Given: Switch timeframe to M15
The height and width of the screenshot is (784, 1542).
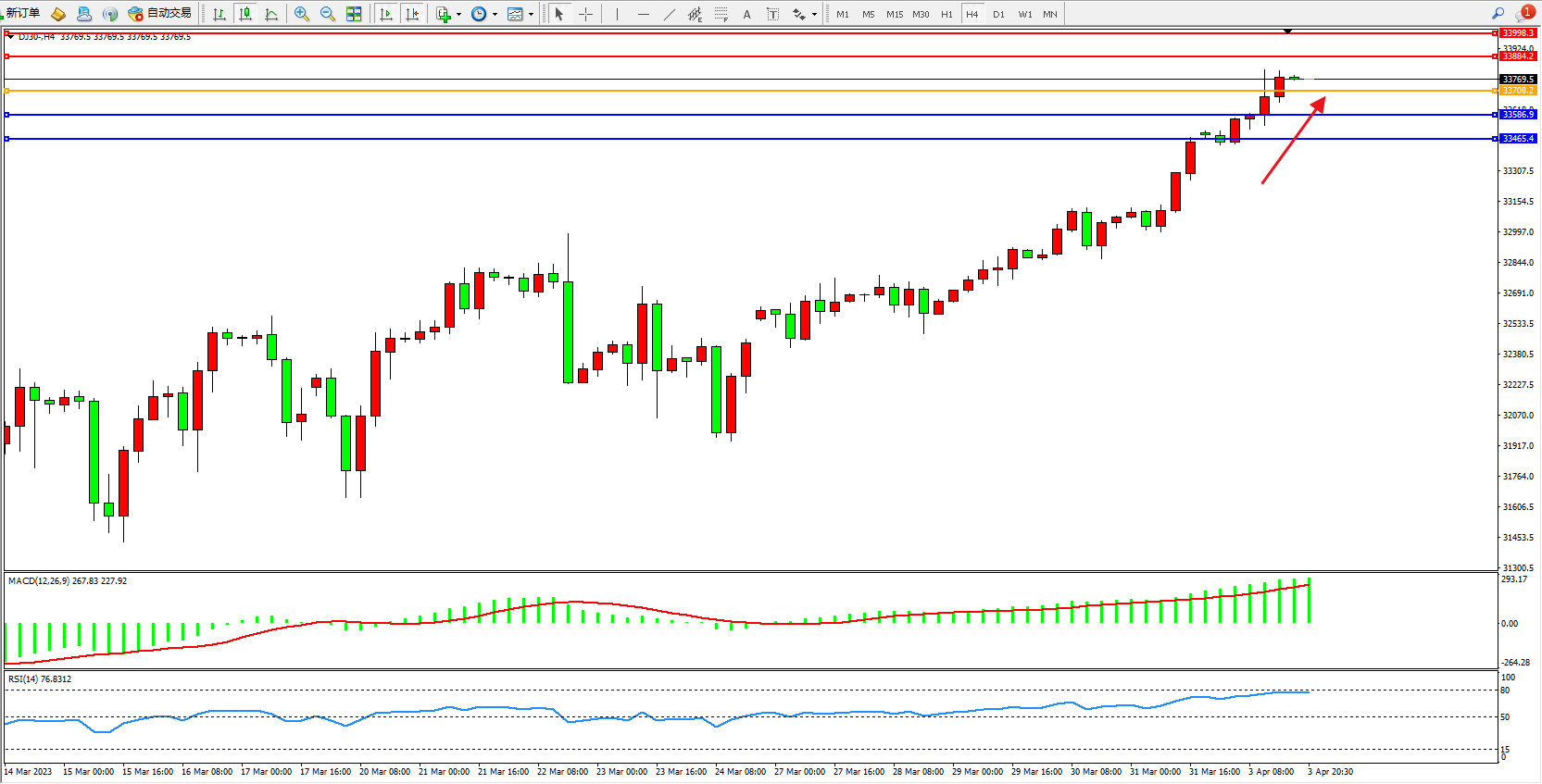Looking at the screenshot, I should click(x=895, y=14).
